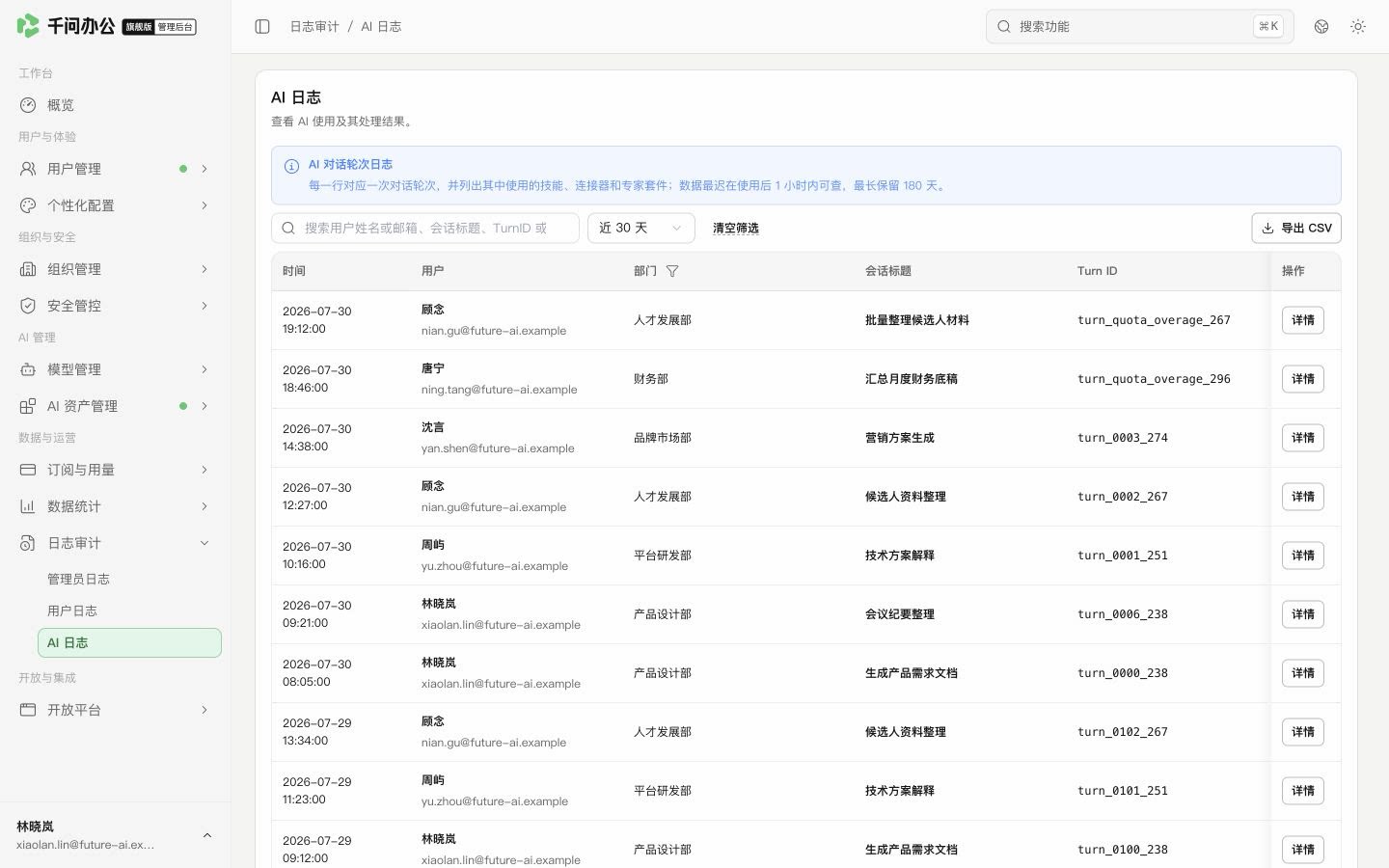This screenshot has height=868, width=1389.
Task: Collapse the 日志审计 section chevron
Action: [x=204, y=543]
